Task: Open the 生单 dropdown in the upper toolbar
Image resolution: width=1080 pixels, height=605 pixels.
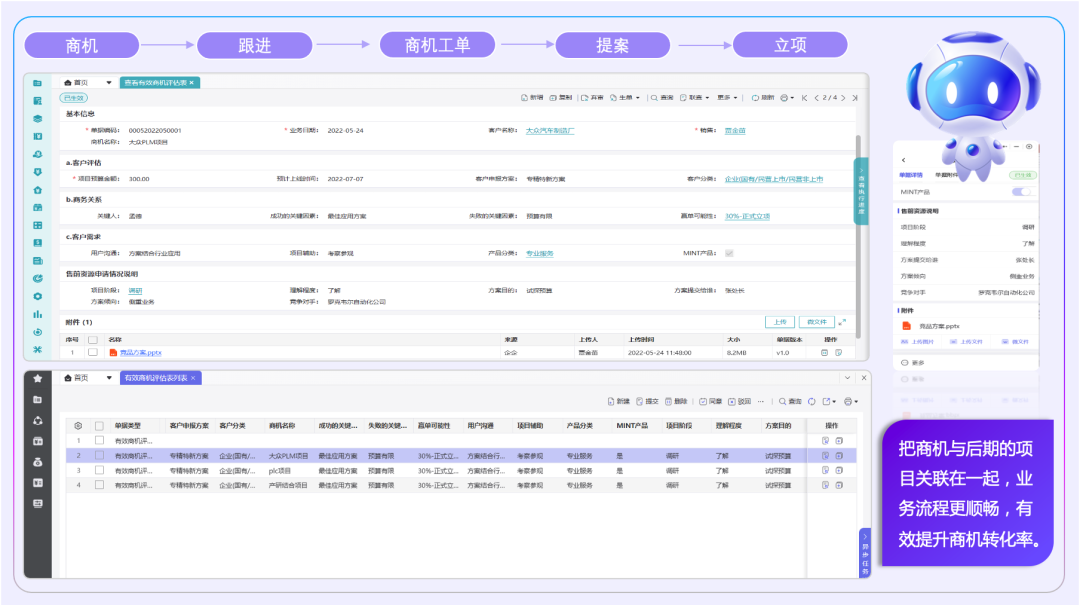Action: [630, 98]
